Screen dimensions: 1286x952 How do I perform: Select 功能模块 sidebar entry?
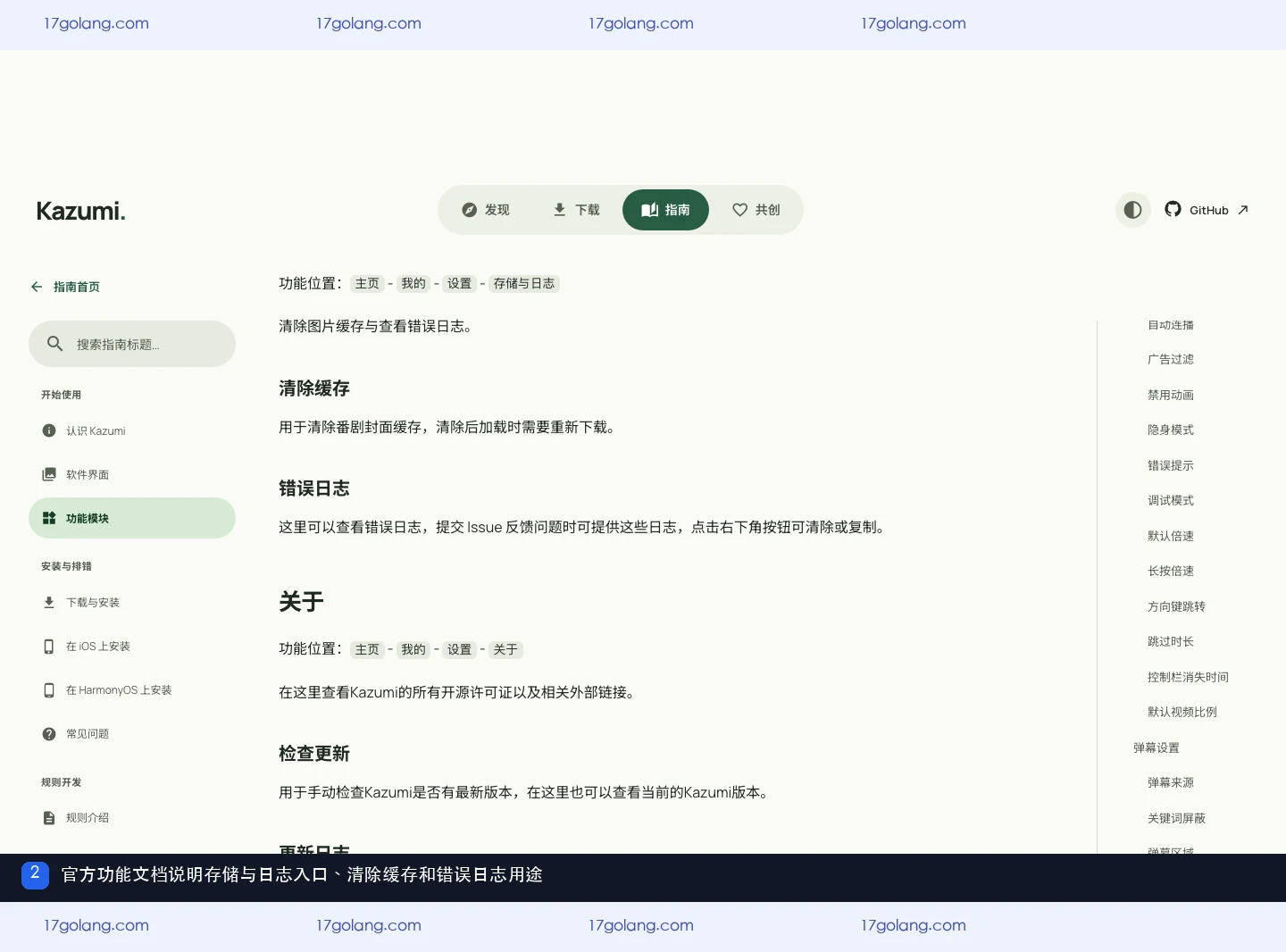pyautogui.click(x=132, y=518)
